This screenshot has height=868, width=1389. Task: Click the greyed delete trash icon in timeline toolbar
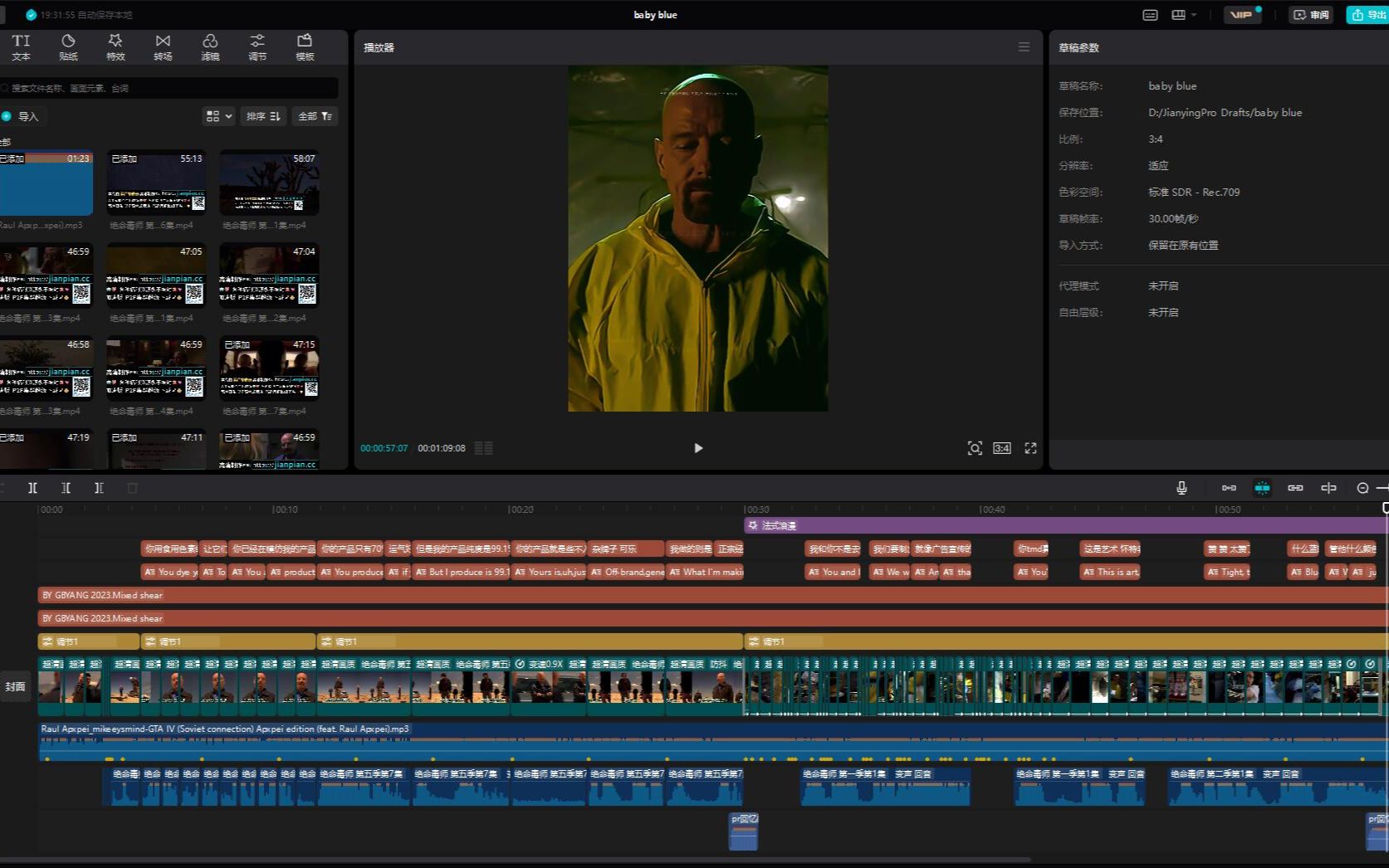click(132, 488)
